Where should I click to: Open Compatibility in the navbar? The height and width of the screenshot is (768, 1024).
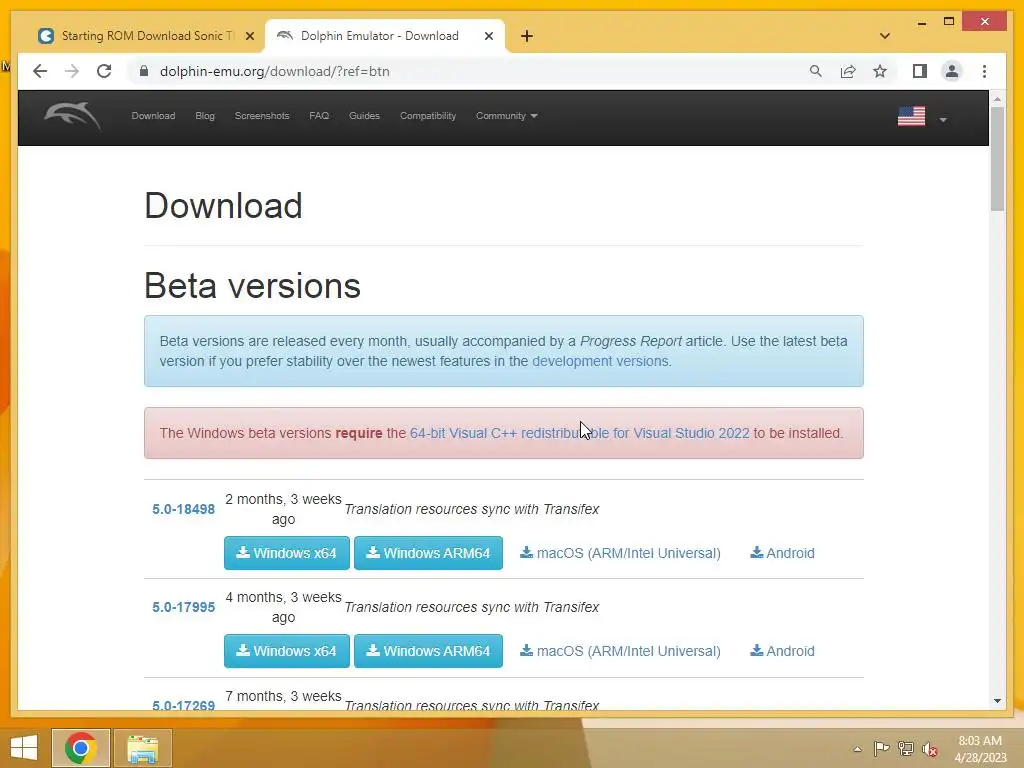click(x=428, y=116)
